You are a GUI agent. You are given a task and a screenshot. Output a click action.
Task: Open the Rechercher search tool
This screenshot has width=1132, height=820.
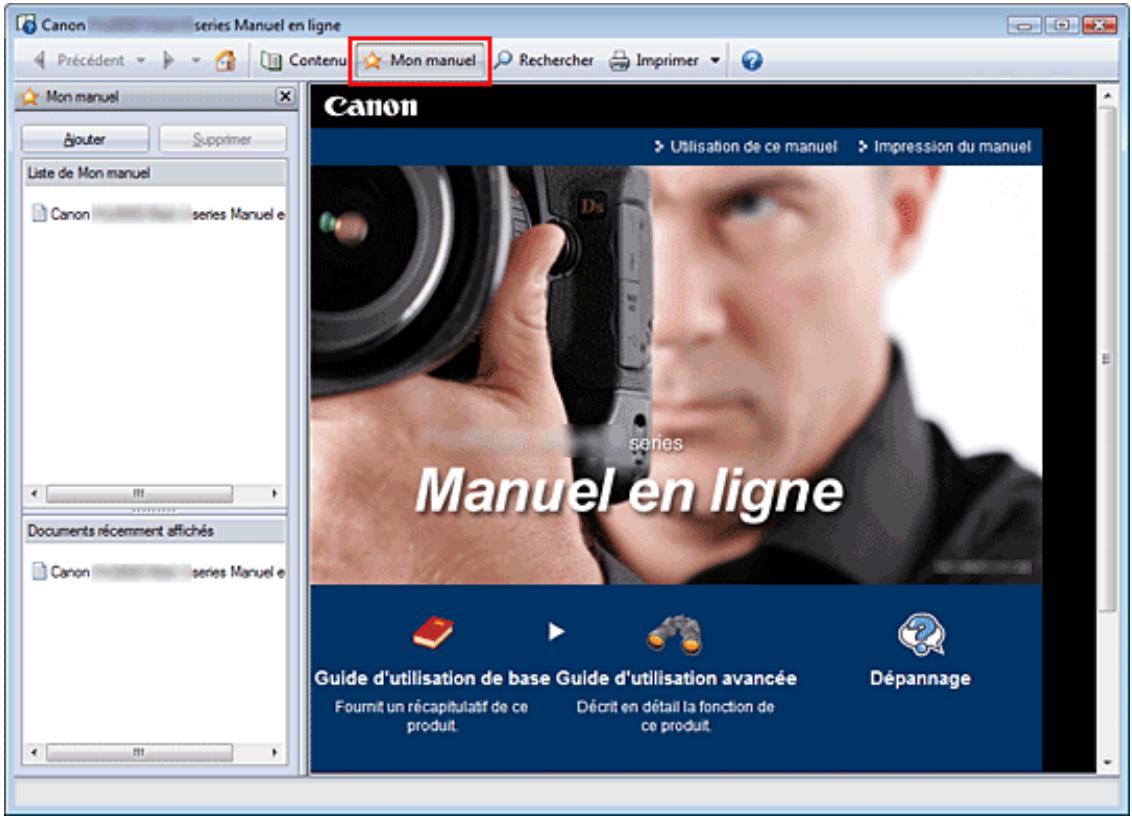[x=544, y=61]
